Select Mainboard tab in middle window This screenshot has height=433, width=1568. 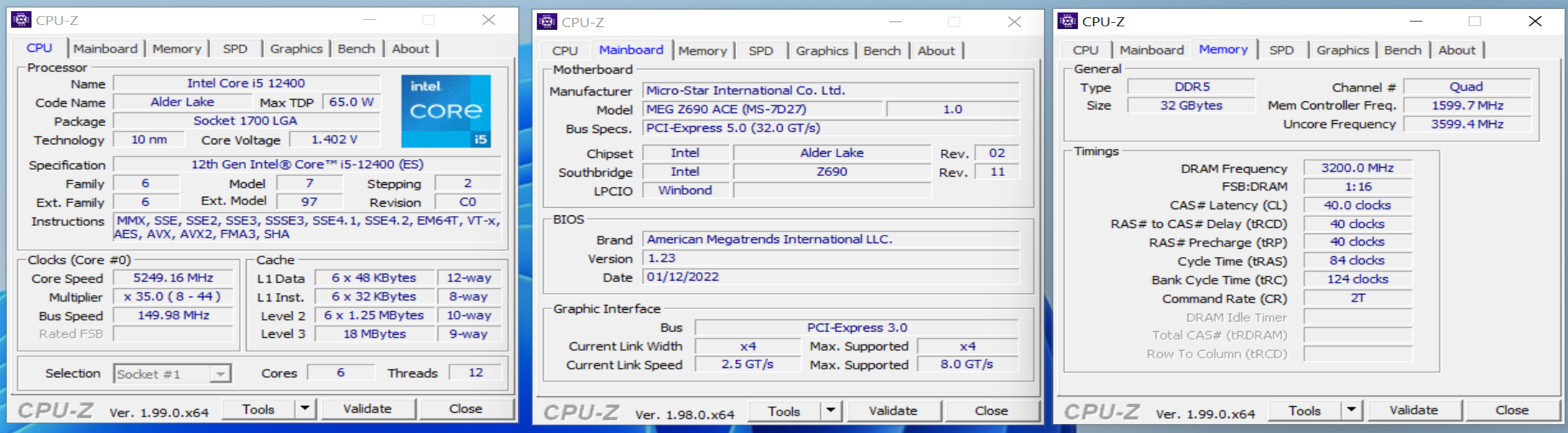631,50
